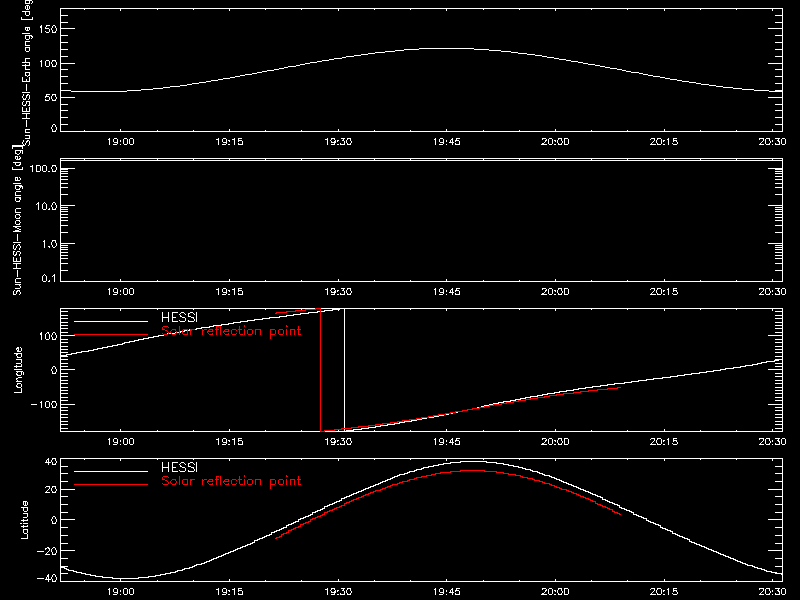Click the Longitude axis title
Viewport: 800px width, 600px height.
(x=18, y=370)
